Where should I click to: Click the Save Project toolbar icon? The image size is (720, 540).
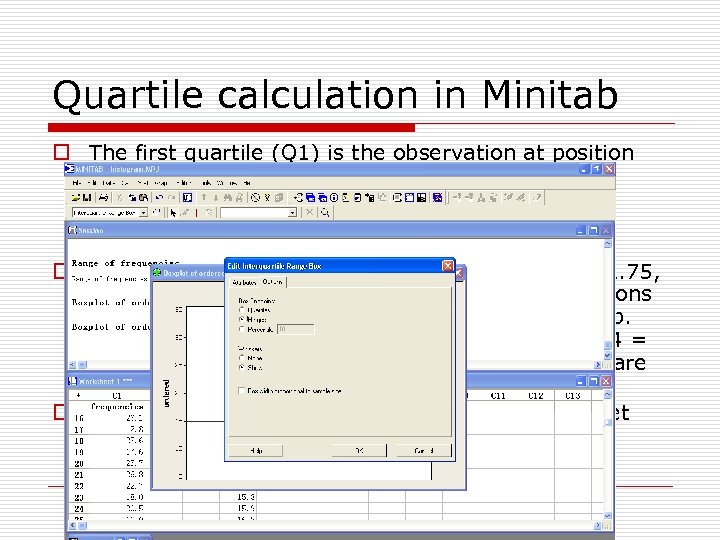point(87,197)
